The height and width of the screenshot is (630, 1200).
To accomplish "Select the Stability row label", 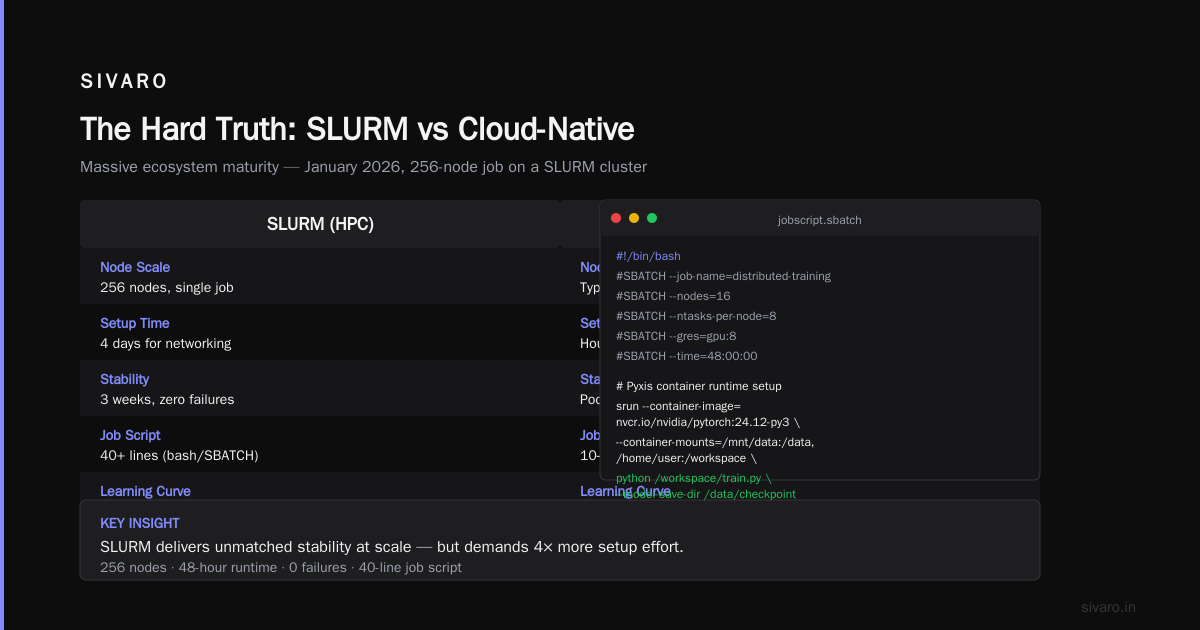I will [x=125, y=379].
